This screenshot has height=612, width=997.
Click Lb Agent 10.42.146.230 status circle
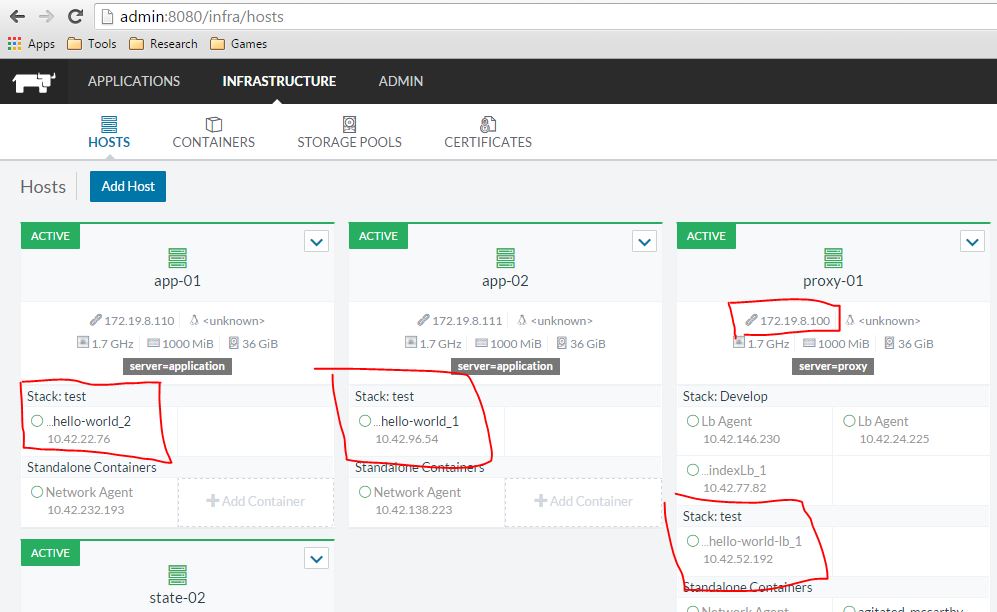[693, 421]
